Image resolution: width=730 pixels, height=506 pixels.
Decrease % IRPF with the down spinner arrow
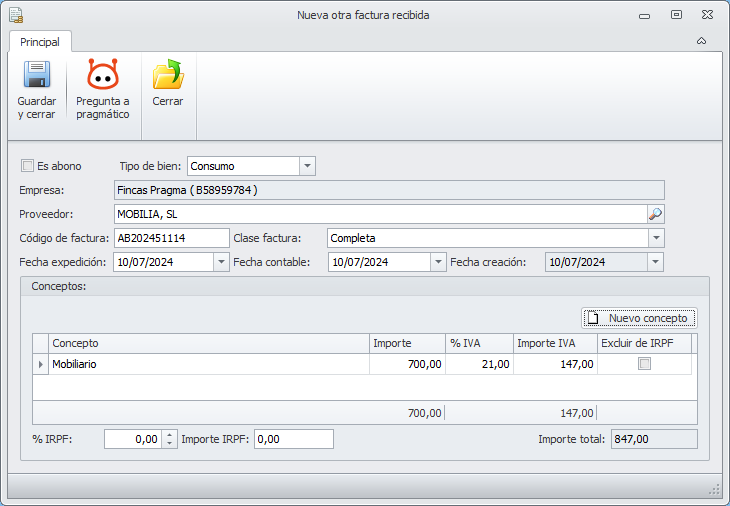169,443
